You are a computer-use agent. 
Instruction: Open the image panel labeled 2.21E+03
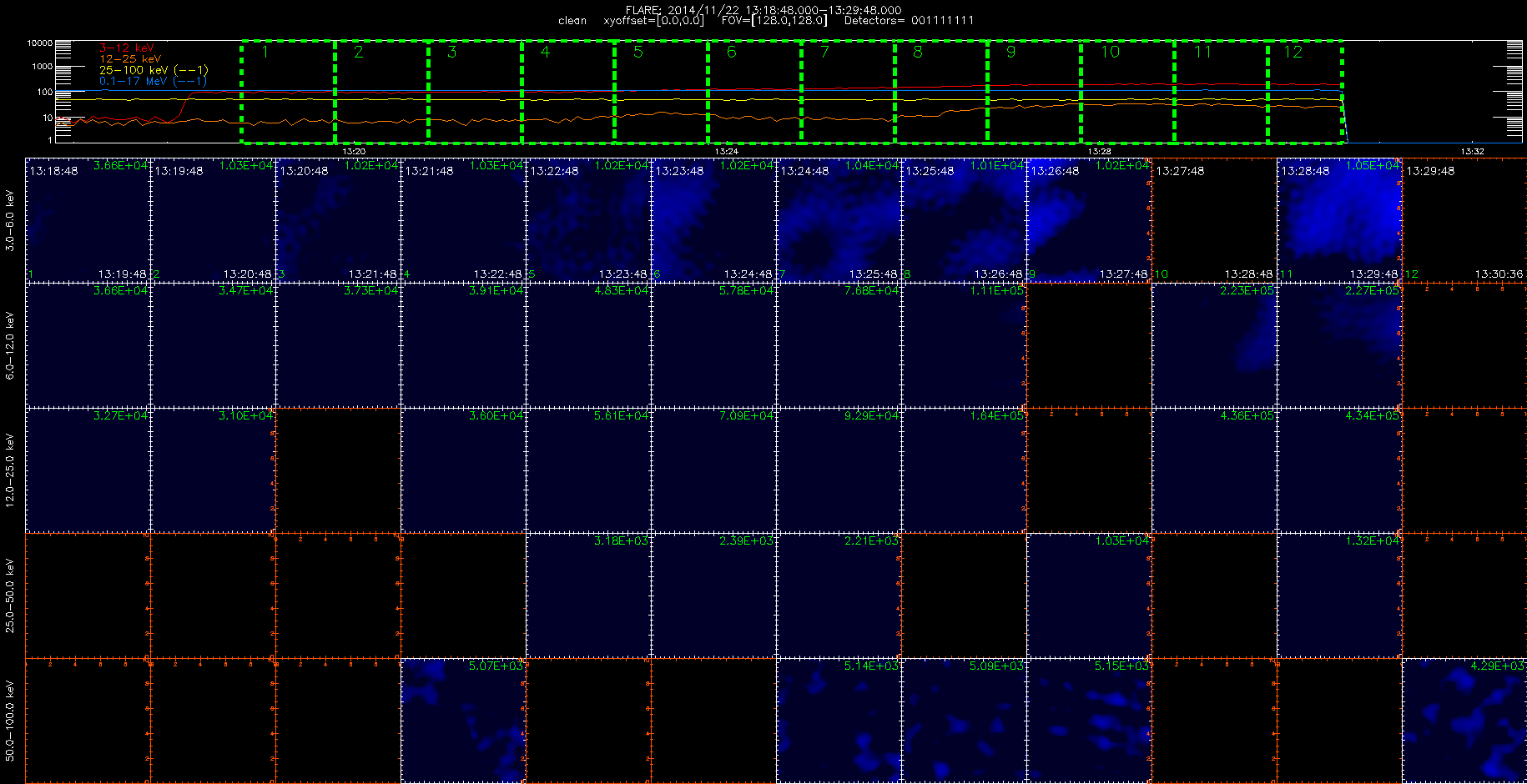point(839,596)
